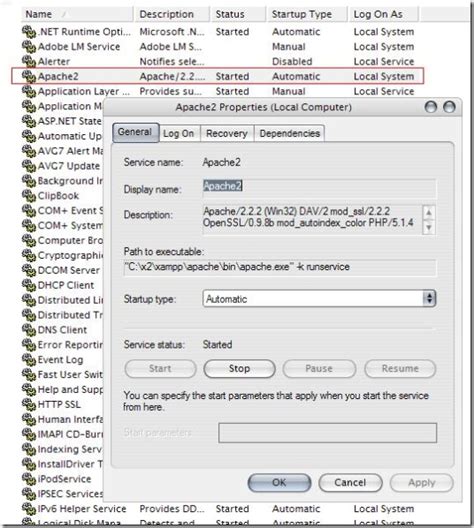Click the IPv6 Helper Service gear icon
The image size is (474, 528).
29,509
